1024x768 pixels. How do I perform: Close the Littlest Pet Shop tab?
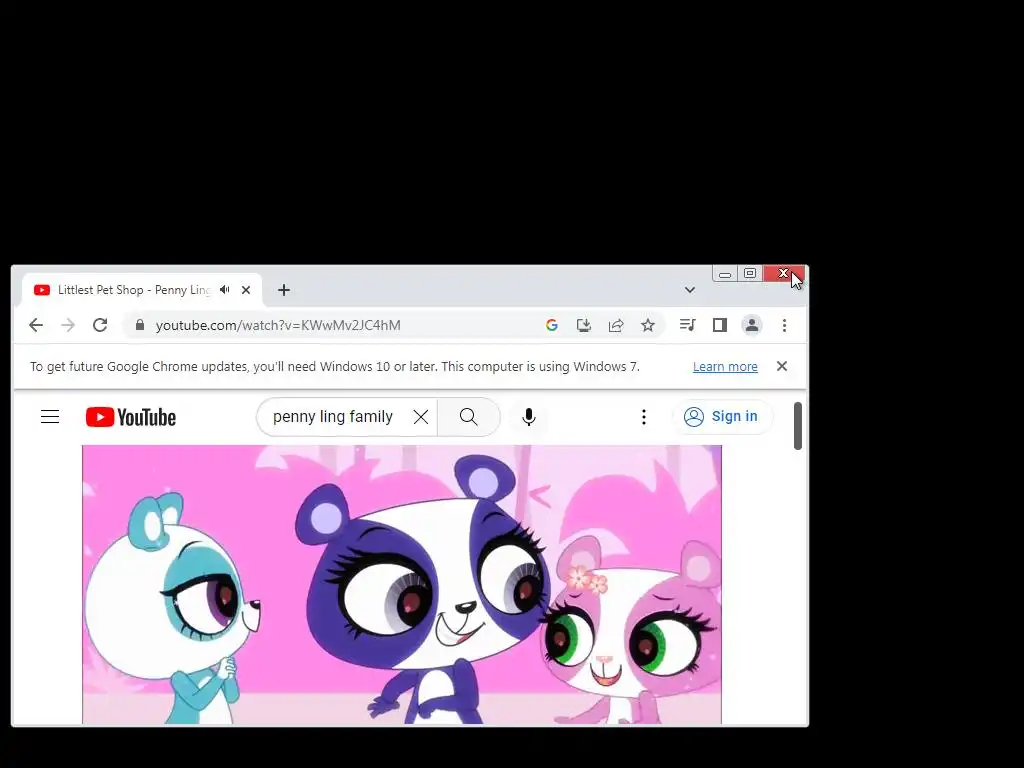point(246,290)
